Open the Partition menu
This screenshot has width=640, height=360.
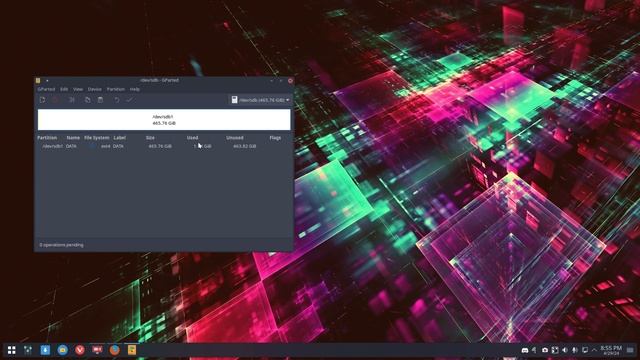116,89
